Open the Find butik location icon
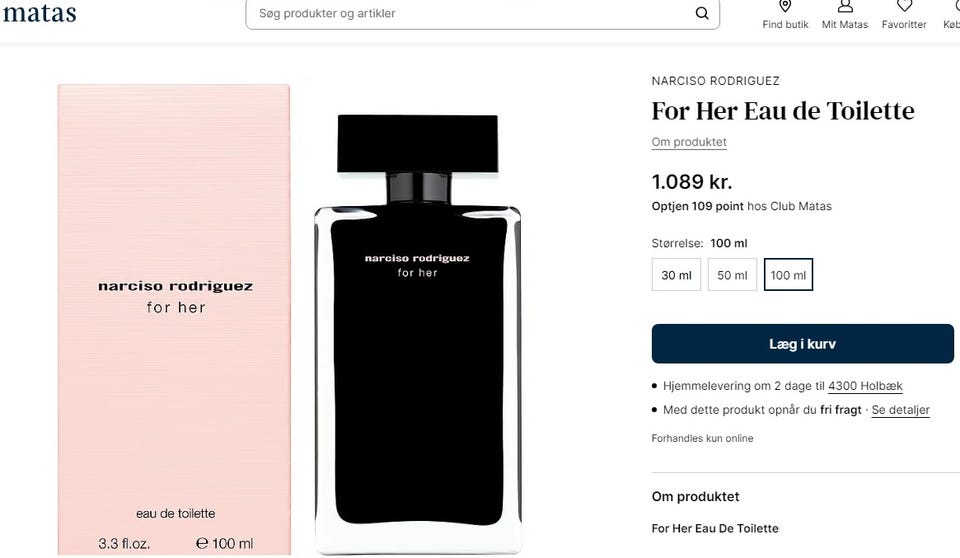 [785, 6]
